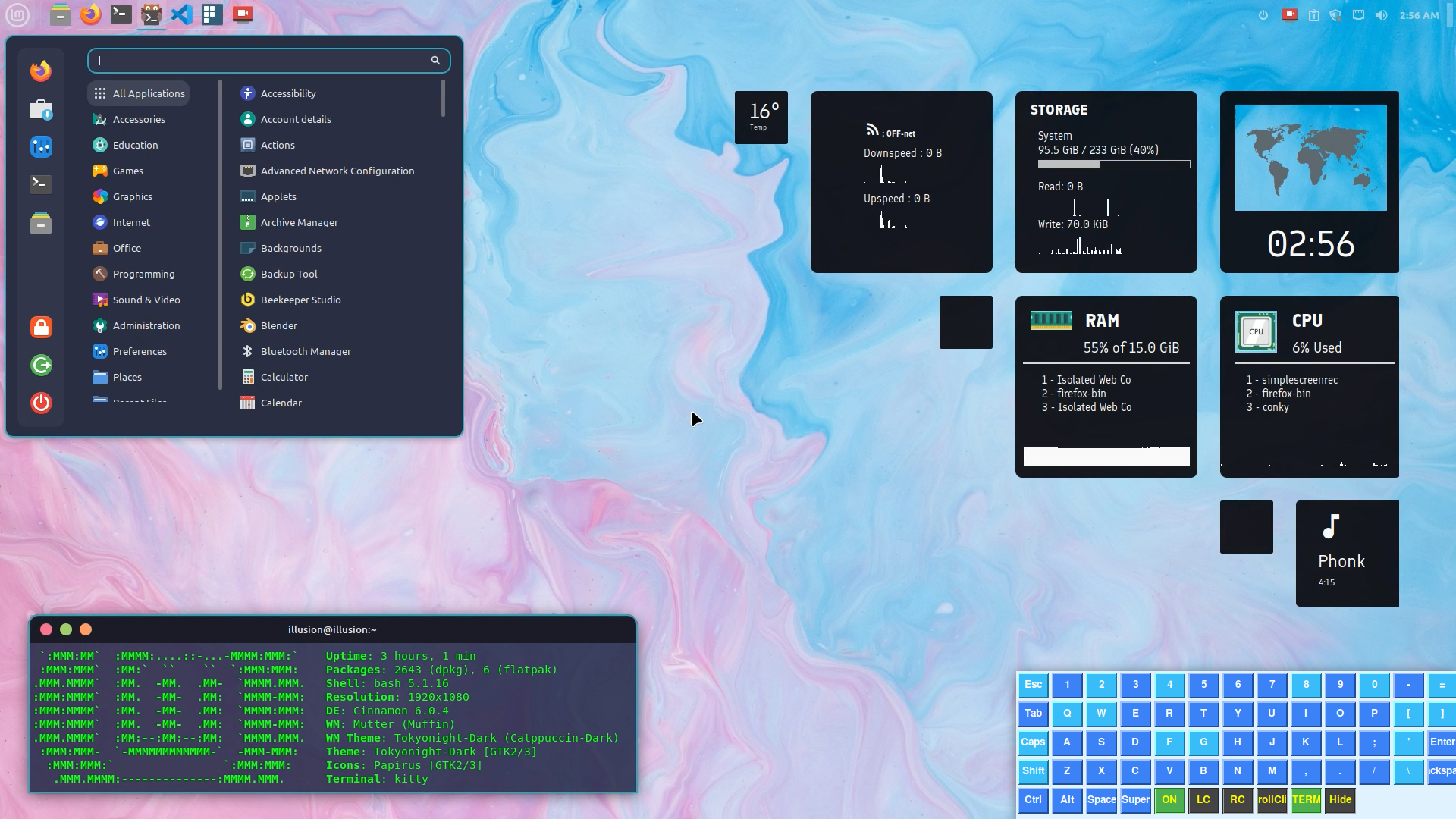Open Firefox from the menu favorites sidebar
The width and height of the screenshot is (1456, 819).
click(41, 71)
